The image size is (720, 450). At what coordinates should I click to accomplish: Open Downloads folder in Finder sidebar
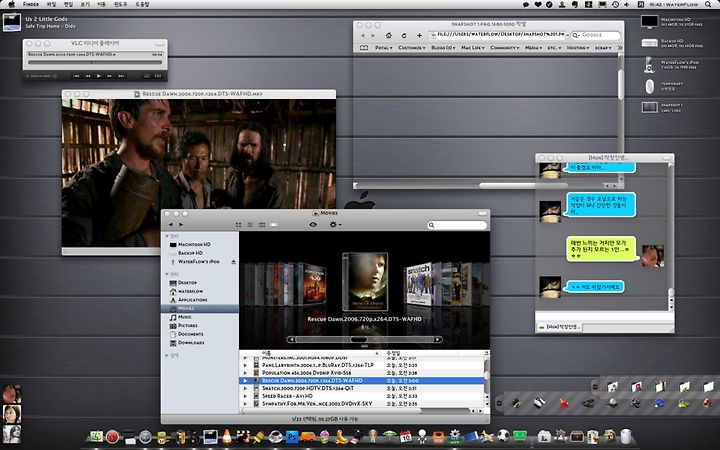(200, 343)
